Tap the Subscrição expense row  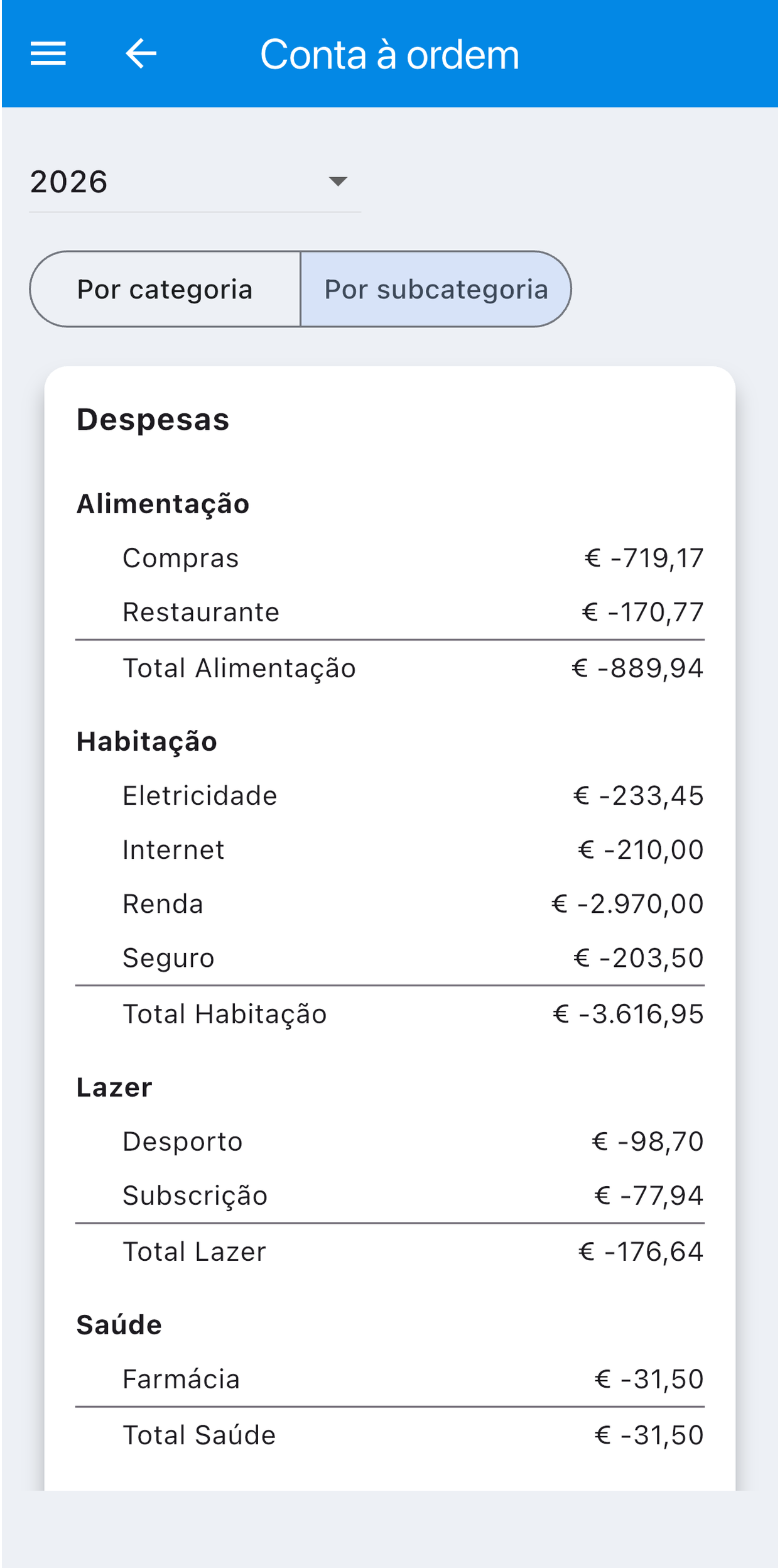(x=389, y=1195)
